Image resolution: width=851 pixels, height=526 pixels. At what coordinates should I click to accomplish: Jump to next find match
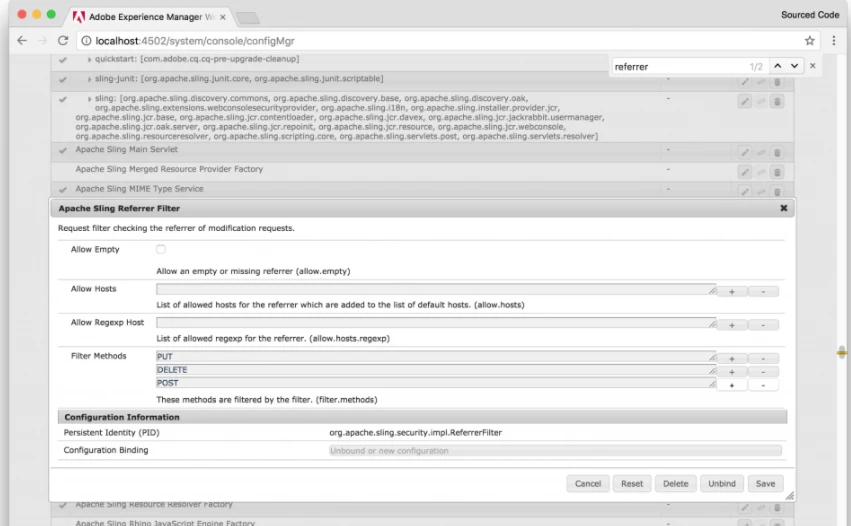[794, 66]
